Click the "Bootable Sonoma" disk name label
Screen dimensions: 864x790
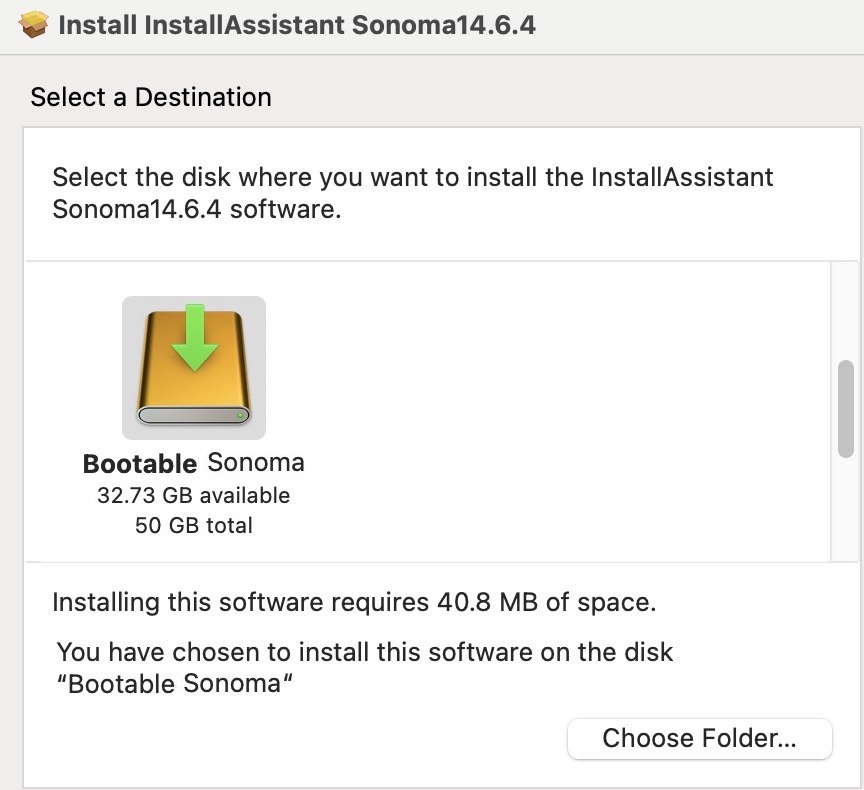[194, 464]
